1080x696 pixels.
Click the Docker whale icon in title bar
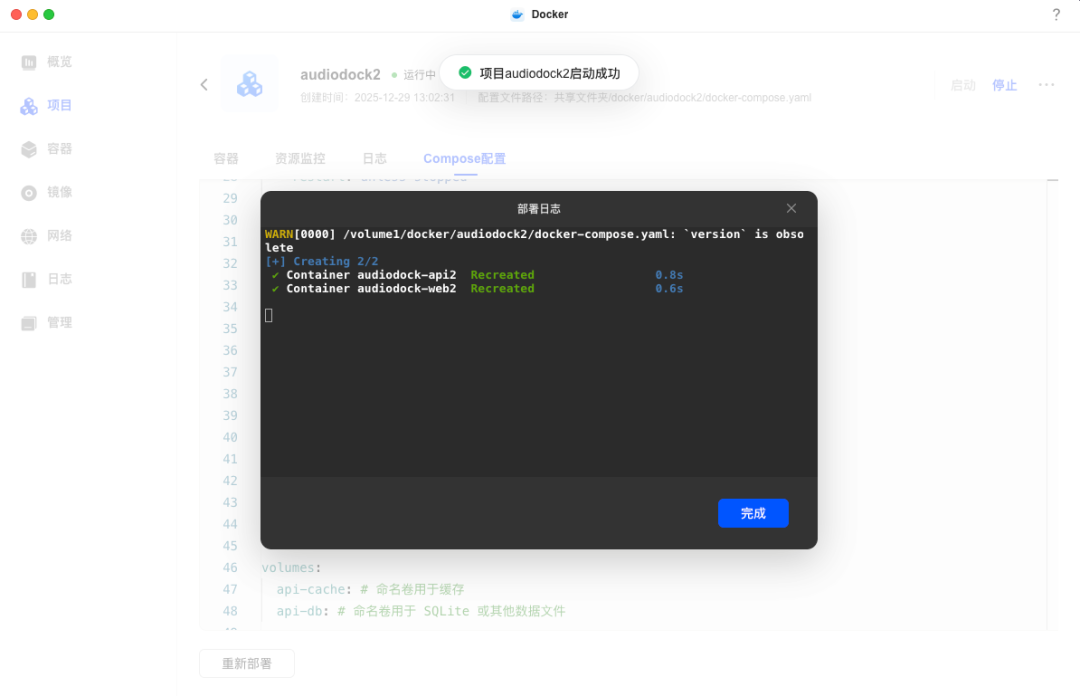(x=517, y=14)
